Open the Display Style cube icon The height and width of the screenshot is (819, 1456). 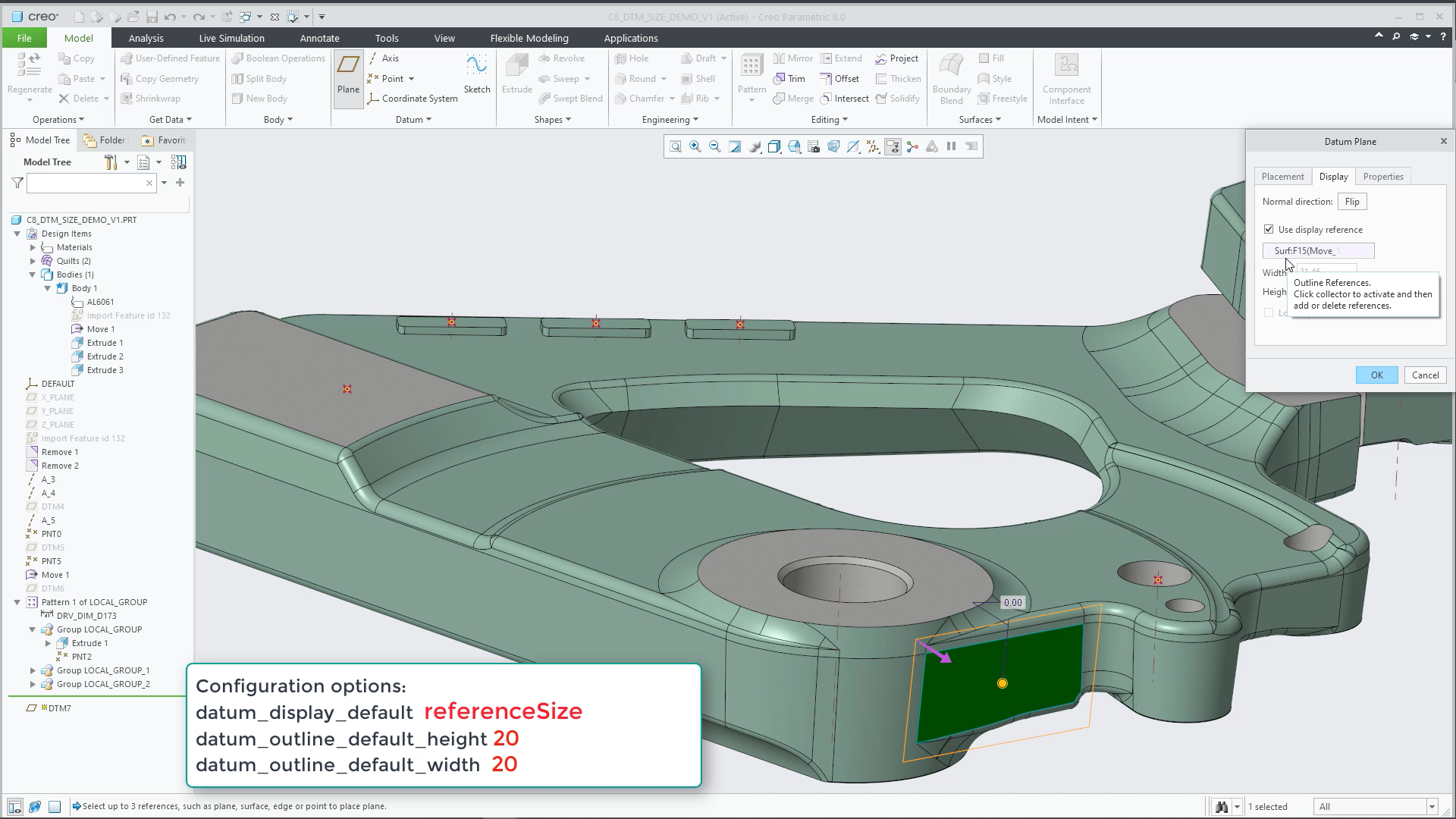(773, 146)
